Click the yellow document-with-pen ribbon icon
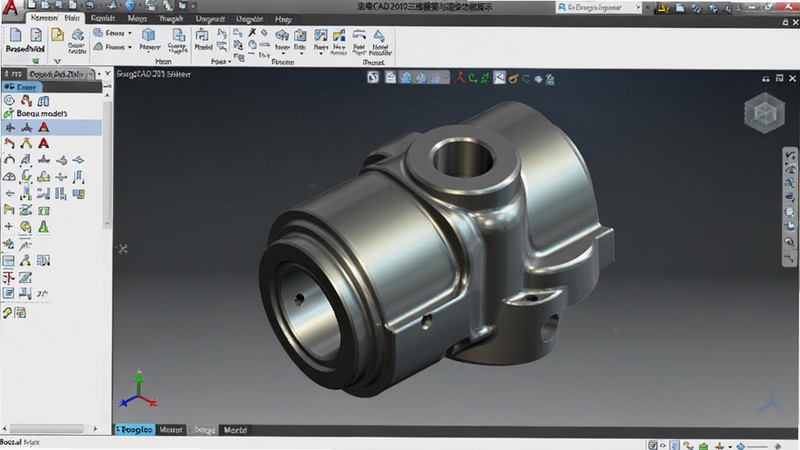Image resolution: width=800 pixels, height=450 pixels. [57, 35]
